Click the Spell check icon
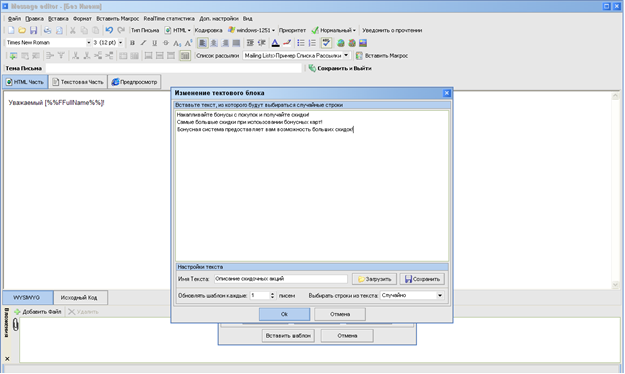The image size is (625, 374). click(x=326, y=43)
